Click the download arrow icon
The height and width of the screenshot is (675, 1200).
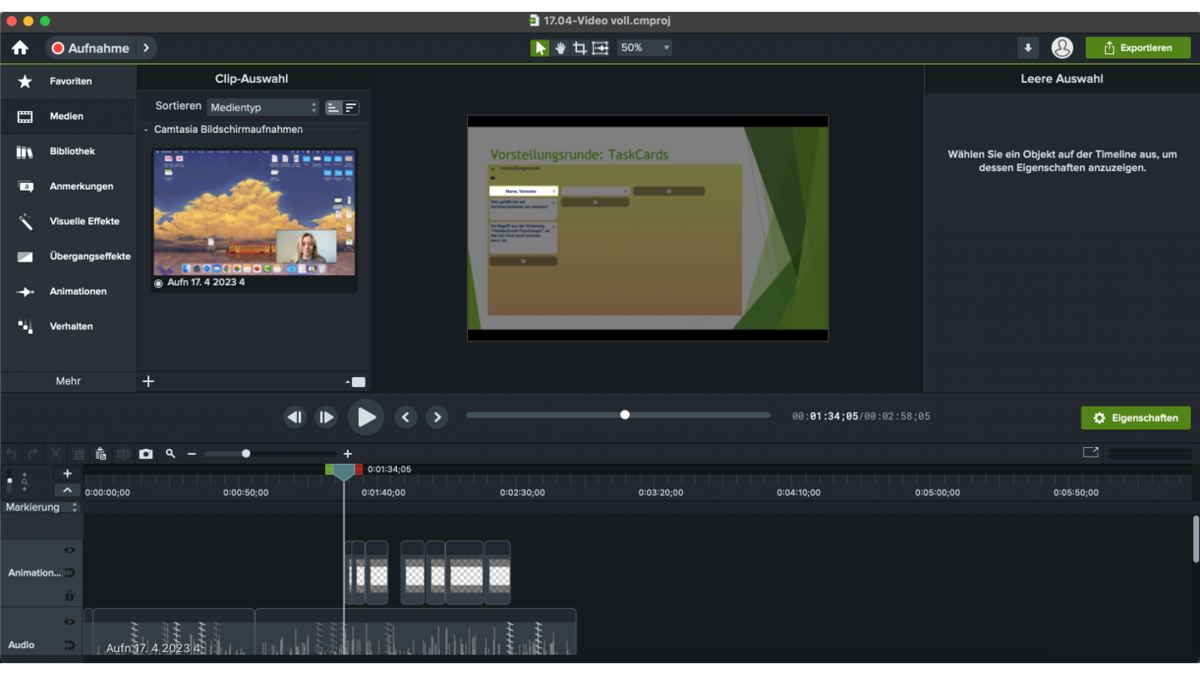pos(1028,48)
